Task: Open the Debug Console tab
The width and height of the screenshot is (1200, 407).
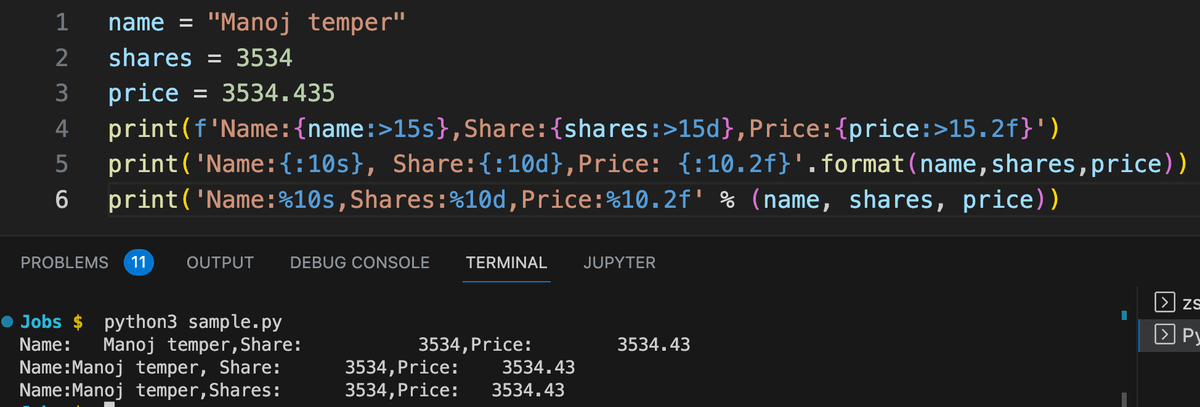Action: pyautogui.click(x=360, y=263)
